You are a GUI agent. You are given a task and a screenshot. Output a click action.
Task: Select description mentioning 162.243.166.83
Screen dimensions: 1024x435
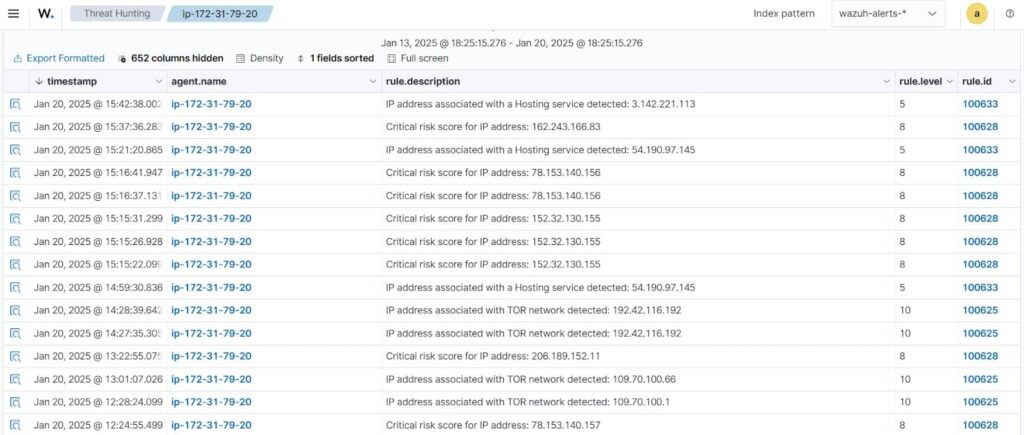pyautogui.click(x=493, y=127)
